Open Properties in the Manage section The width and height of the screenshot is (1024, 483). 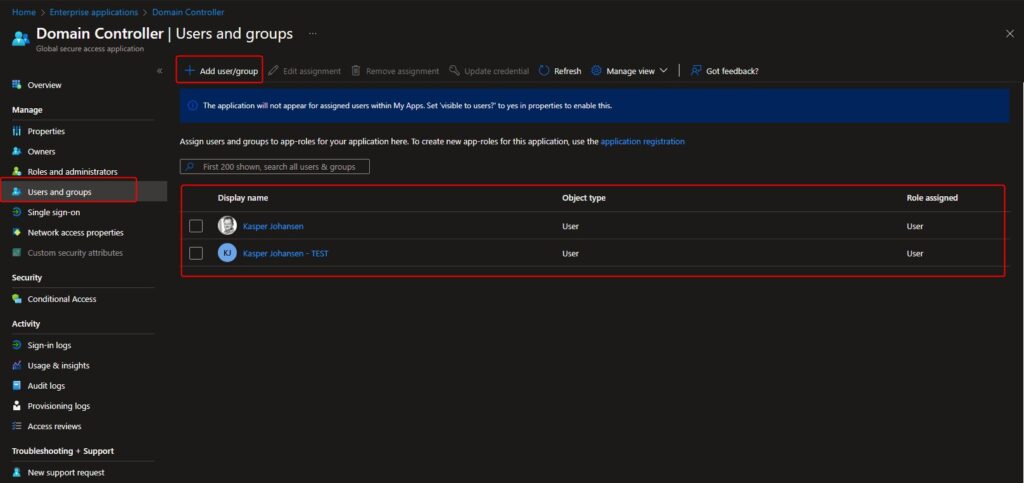(46, 131)
